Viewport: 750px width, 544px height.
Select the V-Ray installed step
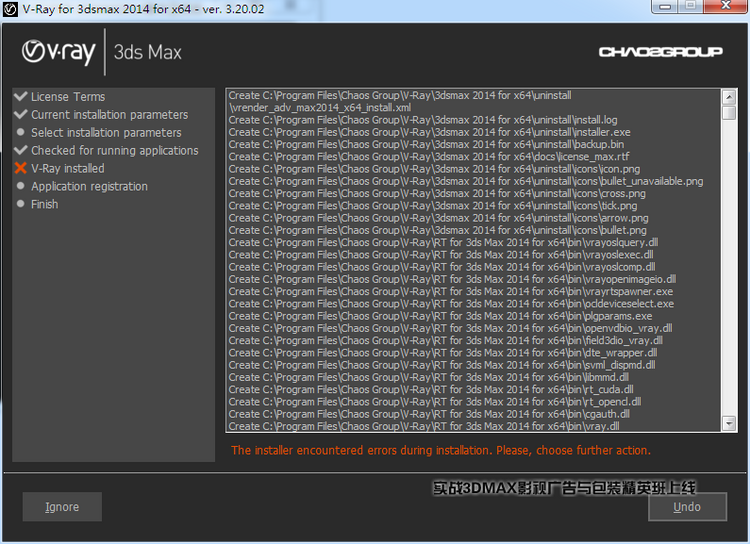[x=67, y=168]
